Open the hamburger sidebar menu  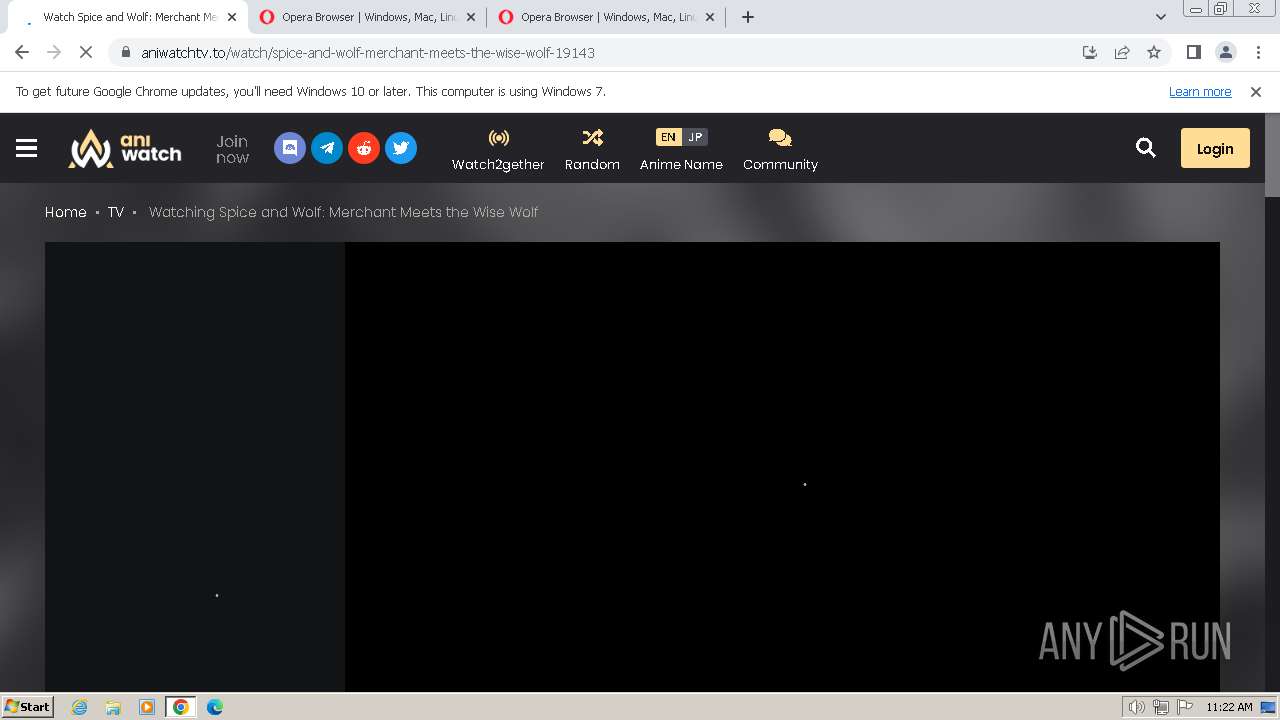[26, 148]
